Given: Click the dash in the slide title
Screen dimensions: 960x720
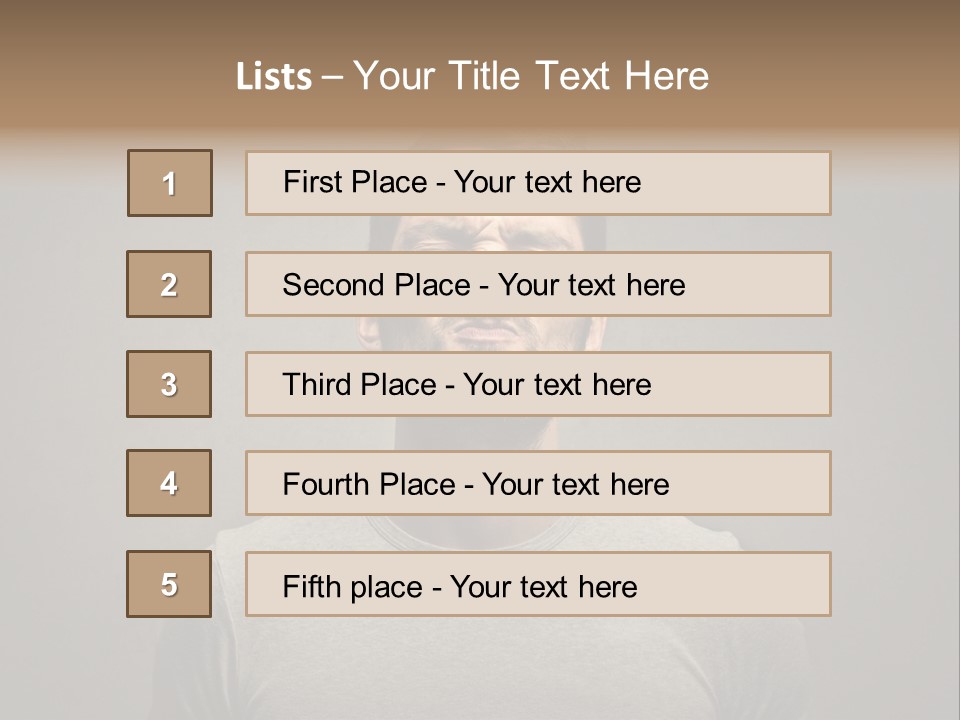Looking at the screenshot, I should [332, 77].
